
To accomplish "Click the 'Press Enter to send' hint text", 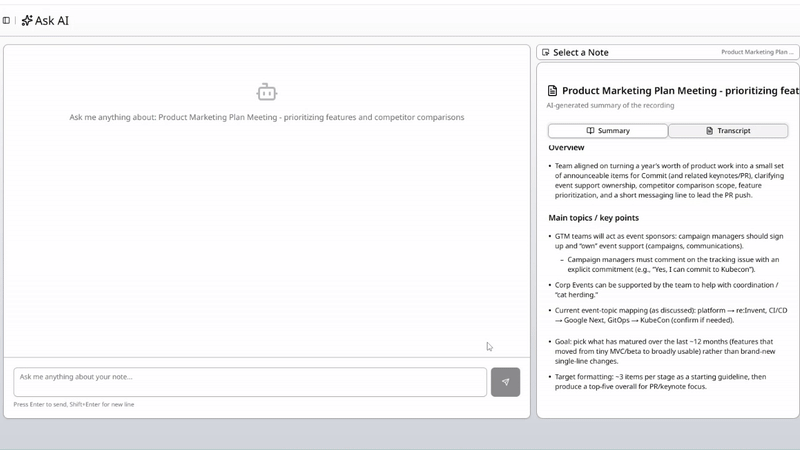I will (x=74, y=404).
